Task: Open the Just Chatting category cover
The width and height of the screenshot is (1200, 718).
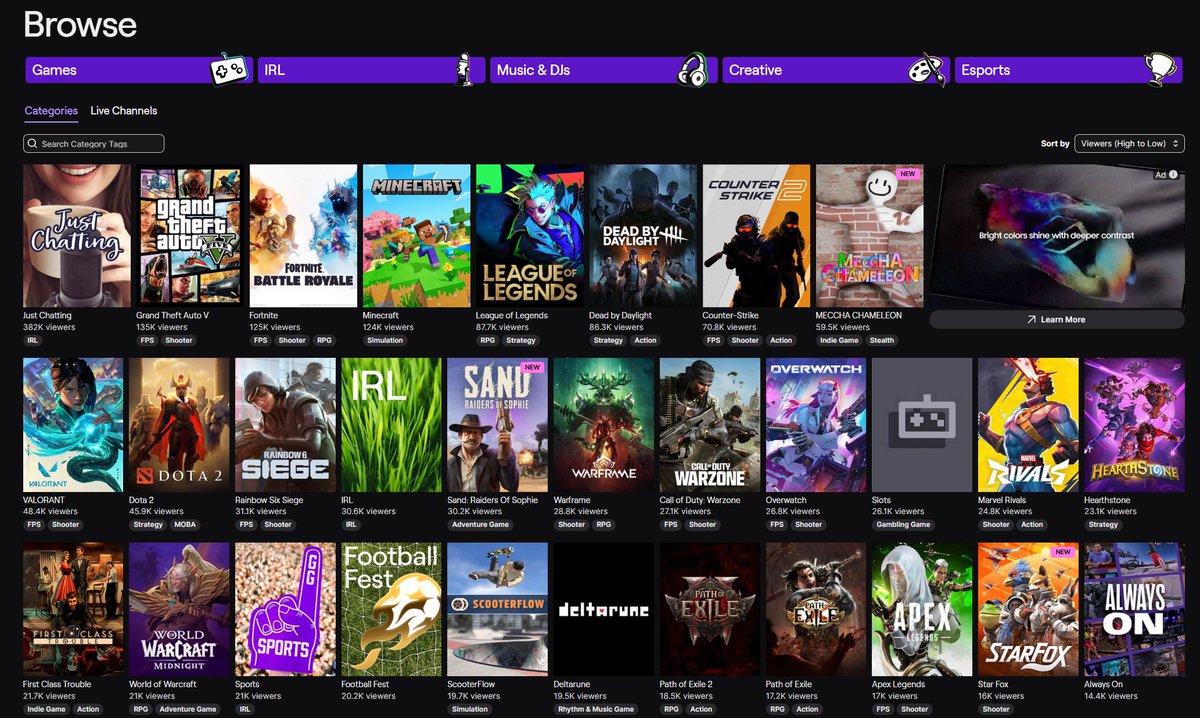Action: 77,236
